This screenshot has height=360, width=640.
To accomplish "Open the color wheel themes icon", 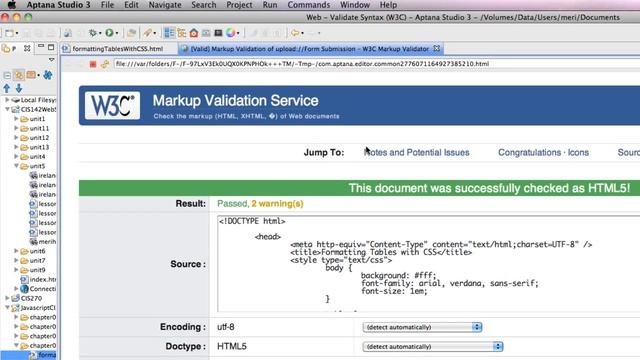I will (x=231, y=33).
